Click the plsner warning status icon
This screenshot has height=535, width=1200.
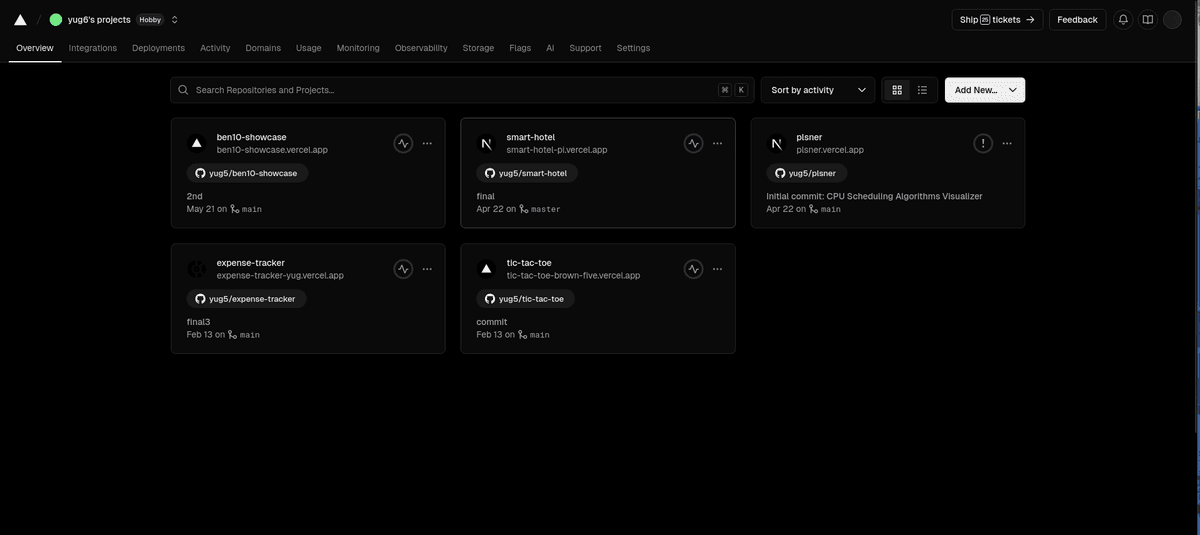tap(983, 143)
